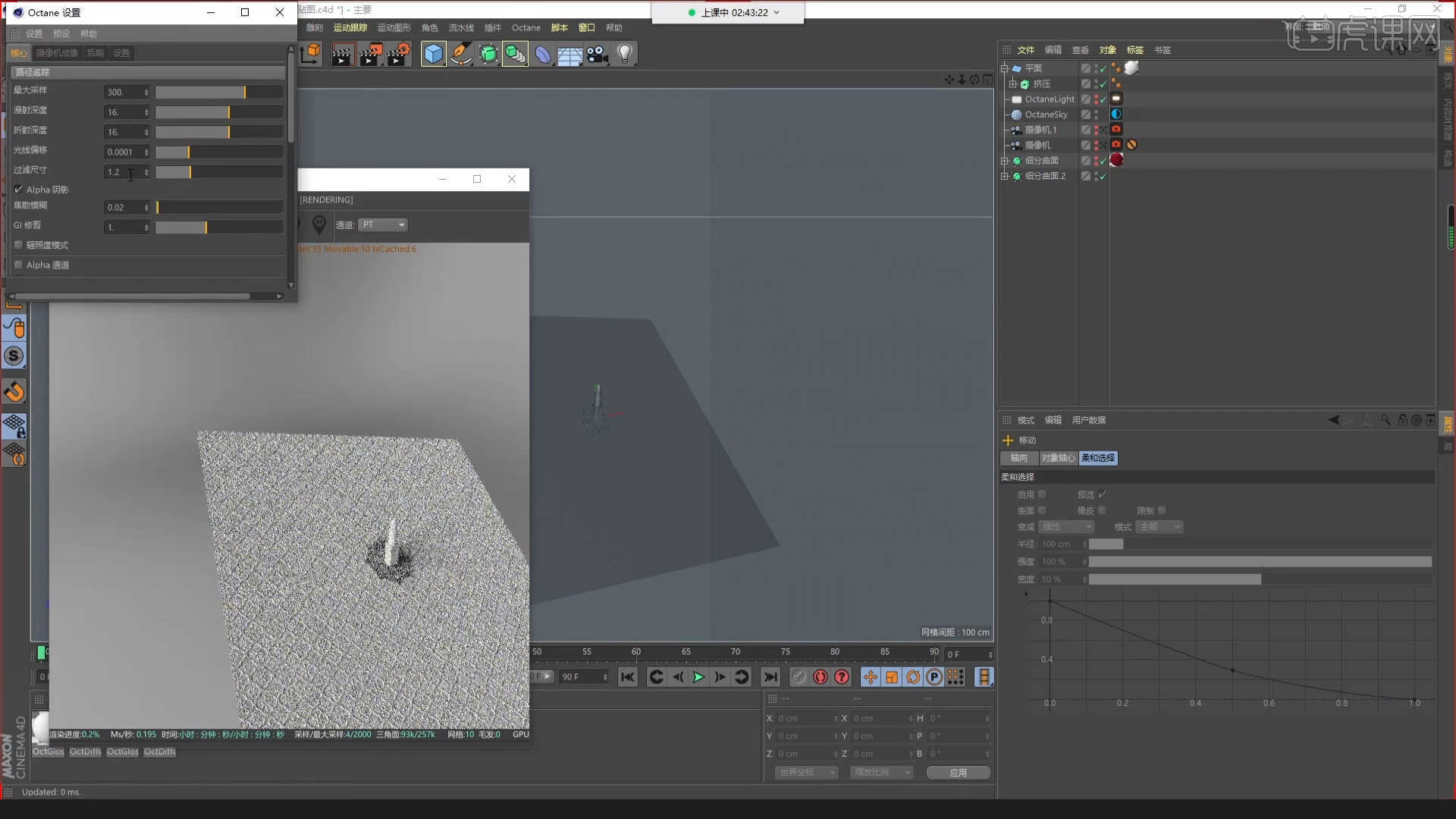Open the 通道 PT dropdown
The height and width of the screenshot is (819, 1456).
383,224
